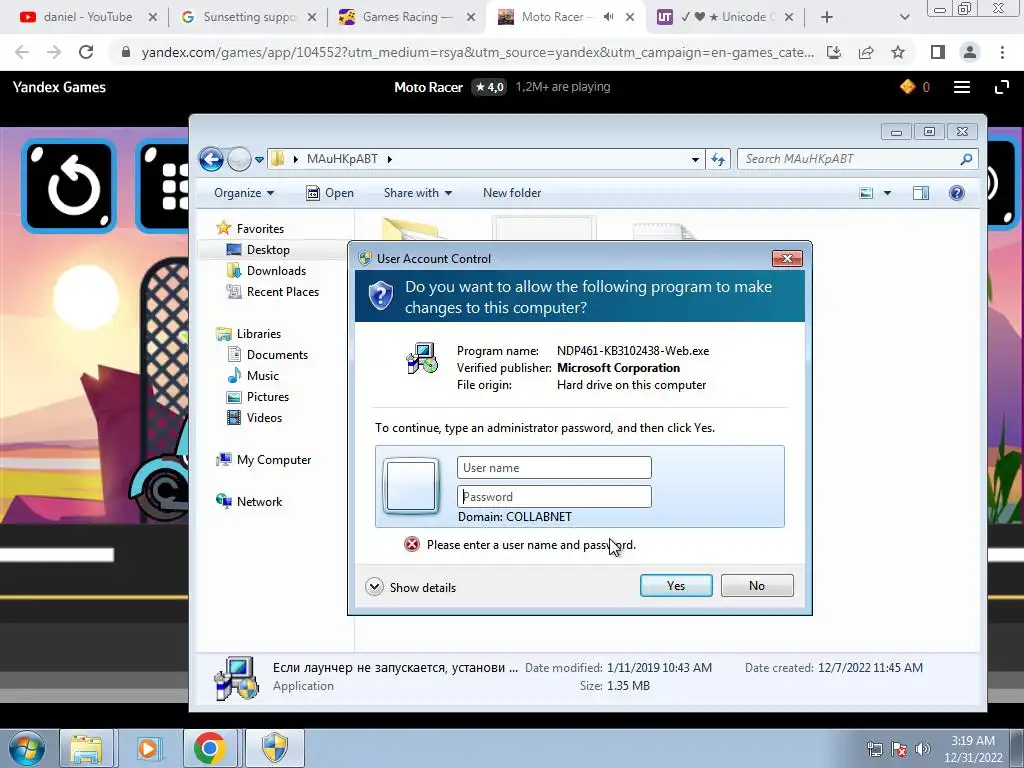Click the Explorer help question icon
Image resolution: width=1024 pixels, height=768 pixels.
(957, 193)
